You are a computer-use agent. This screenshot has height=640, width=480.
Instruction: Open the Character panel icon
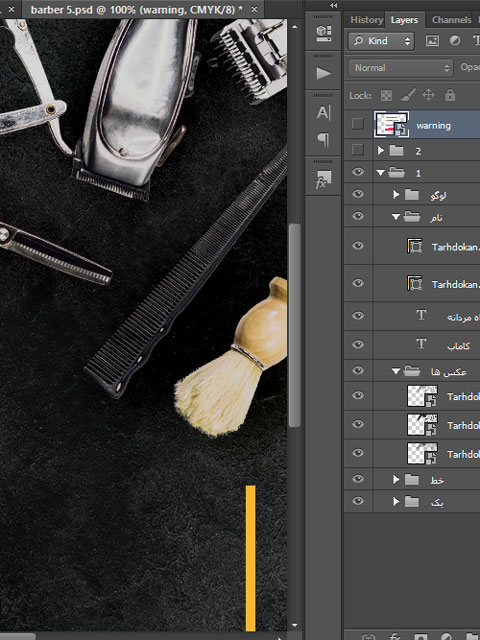pyautogui.click(x=323, y=112)
